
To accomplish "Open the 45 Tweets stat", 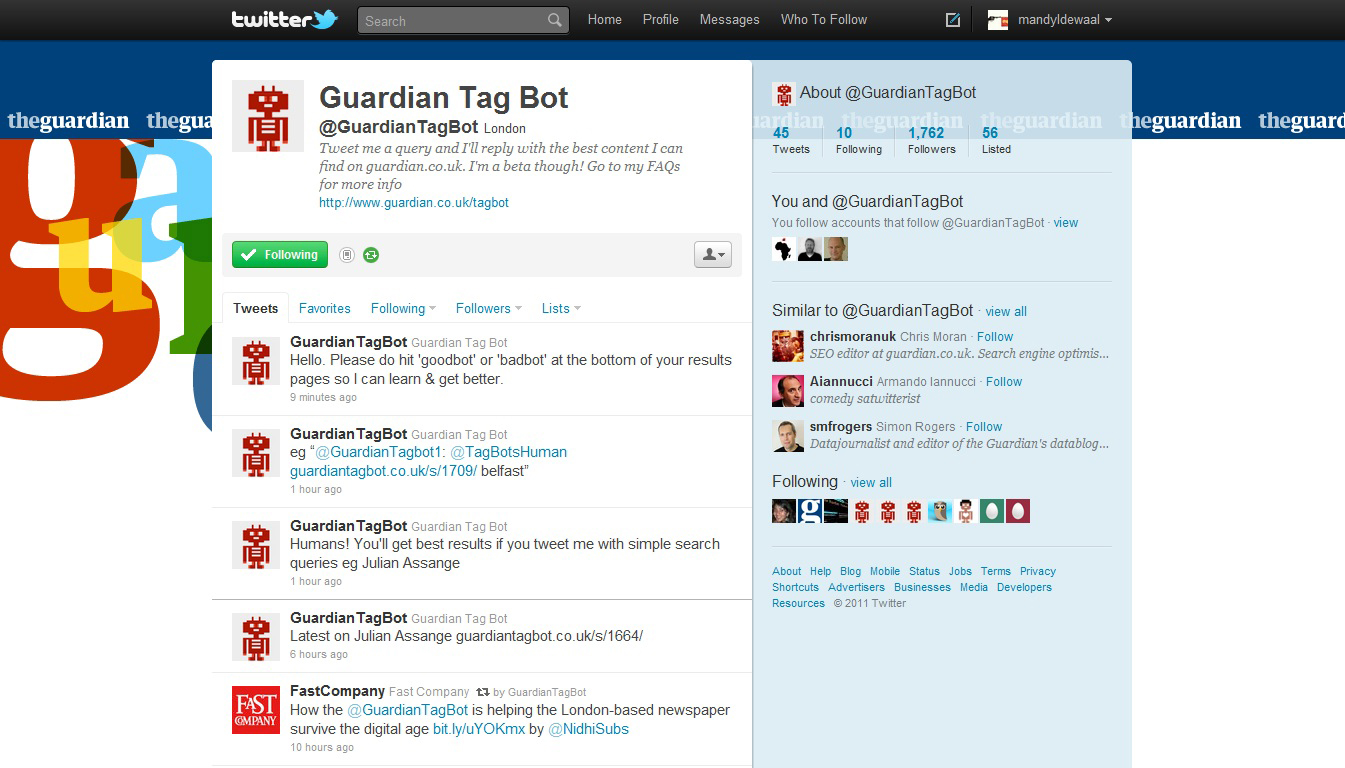I will click(x=791, y=141).
